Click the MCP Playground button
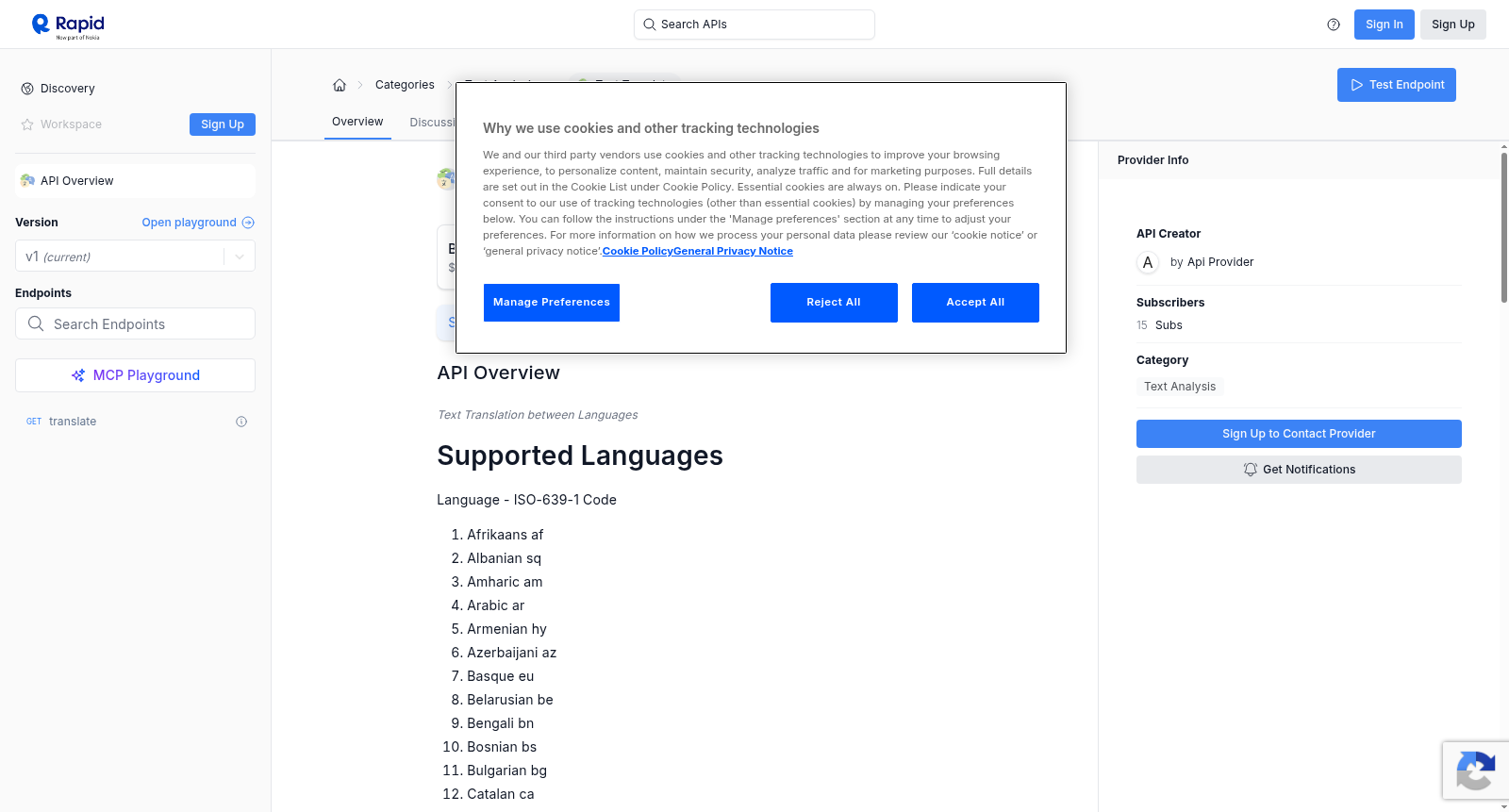This screenshot has width=1509, height=812. pos(135,375)
